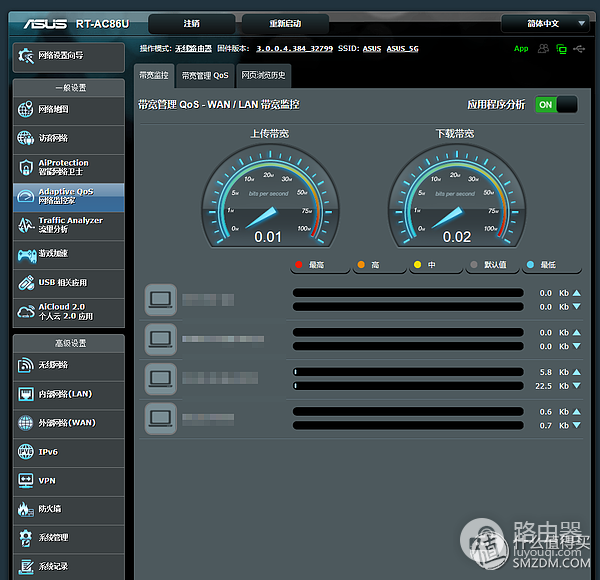Click the 注销 logout button
The height and width of the screenshot is (580, 600).
coord(191,24)
